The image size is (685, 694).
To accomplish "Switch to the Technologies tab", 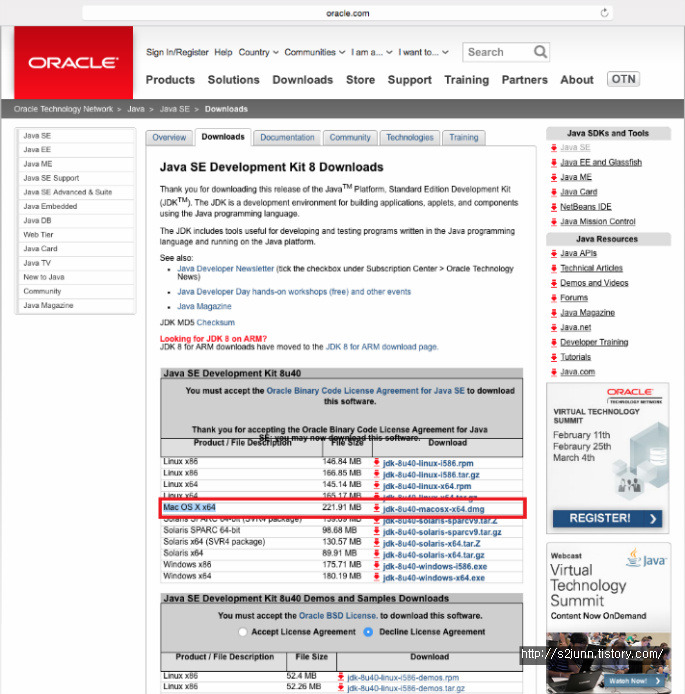I will point(410,138).
